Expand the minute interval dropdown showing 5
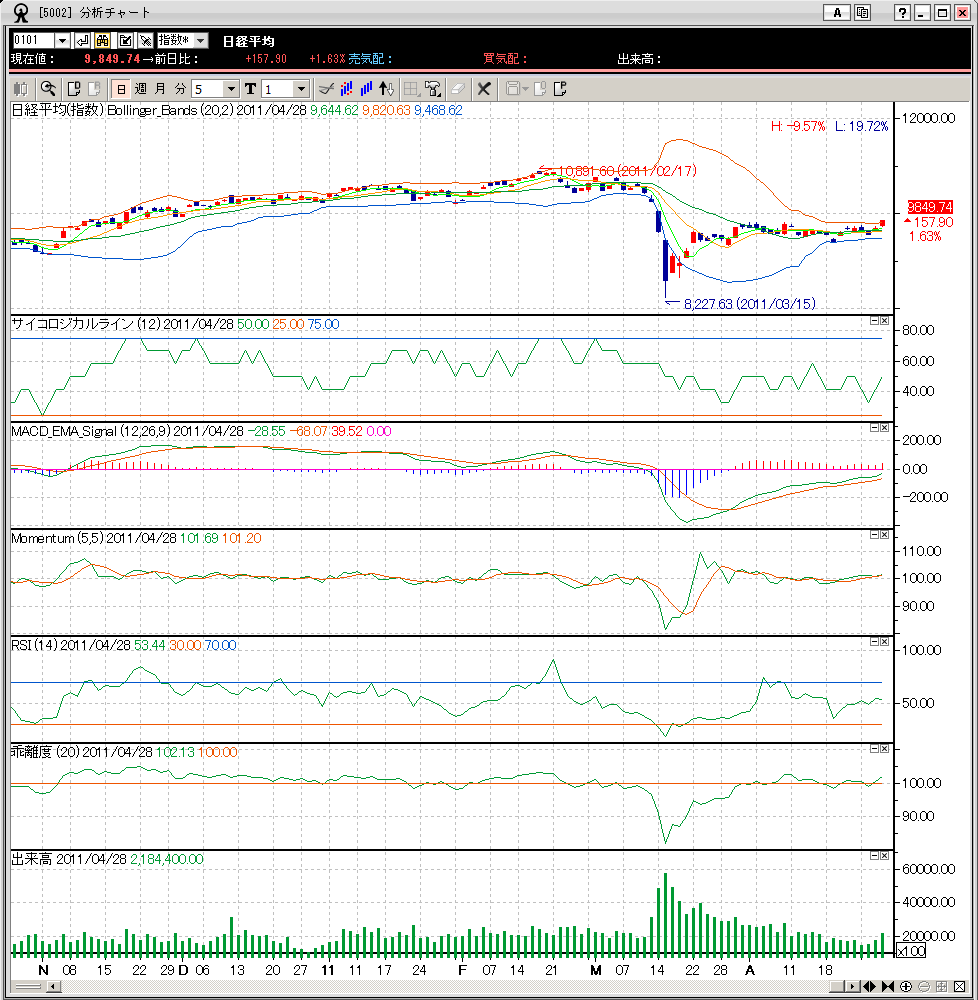The width and height of the screenshot is (978, 1000). click(x=231, y=88)
